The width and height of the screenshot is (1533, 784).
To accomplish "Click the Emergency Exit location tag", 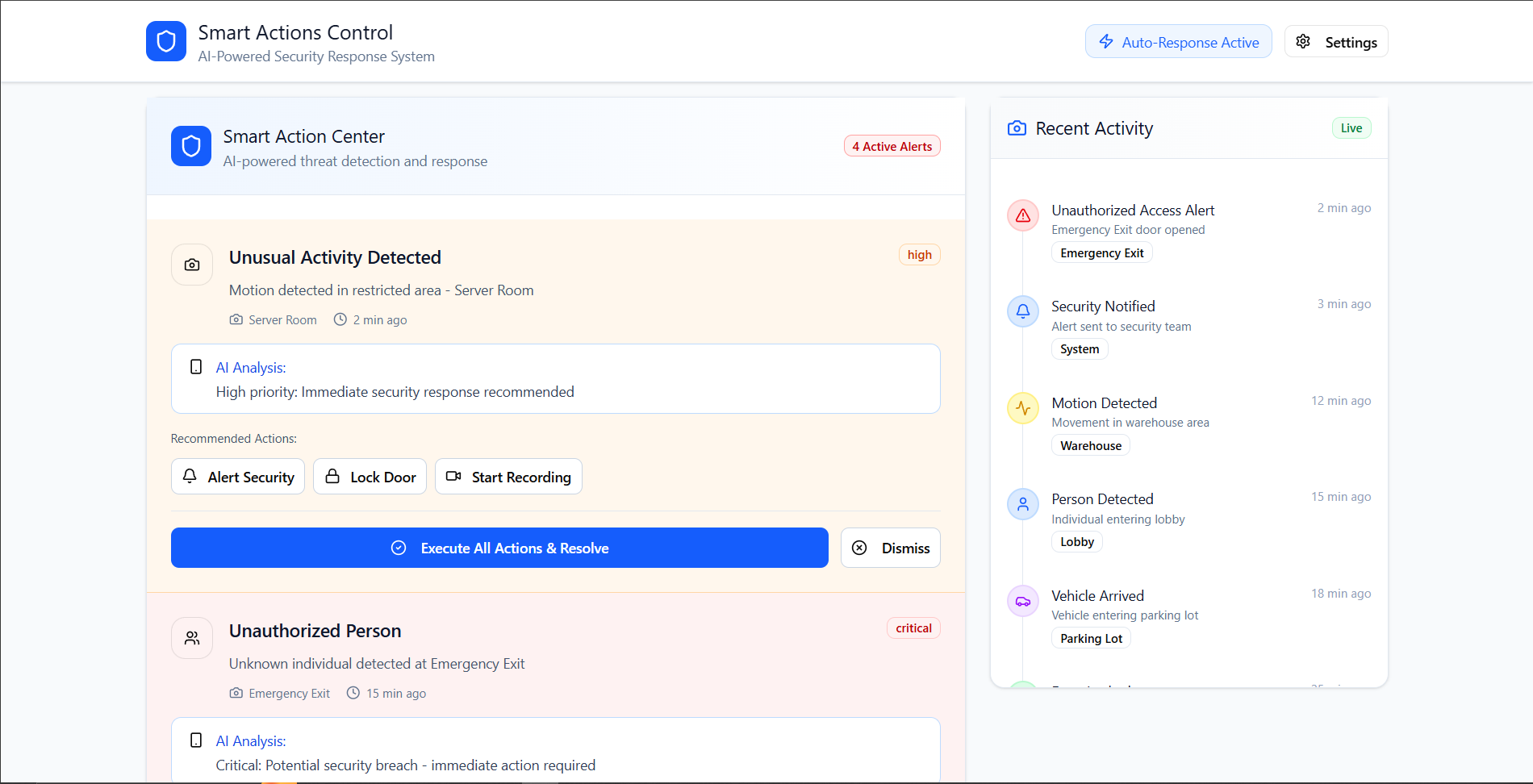I will point(1101,253).
